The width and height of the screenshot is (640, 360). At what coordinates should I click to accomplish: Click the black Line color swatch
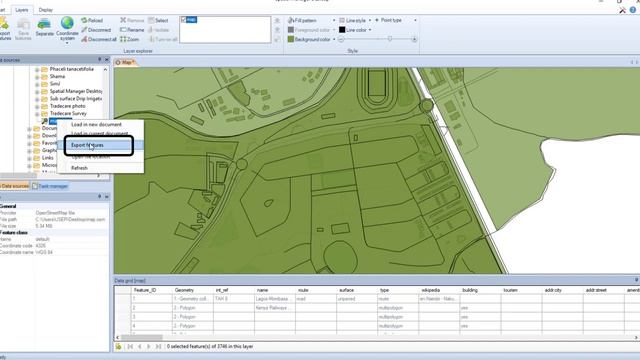tap(342, 30)
